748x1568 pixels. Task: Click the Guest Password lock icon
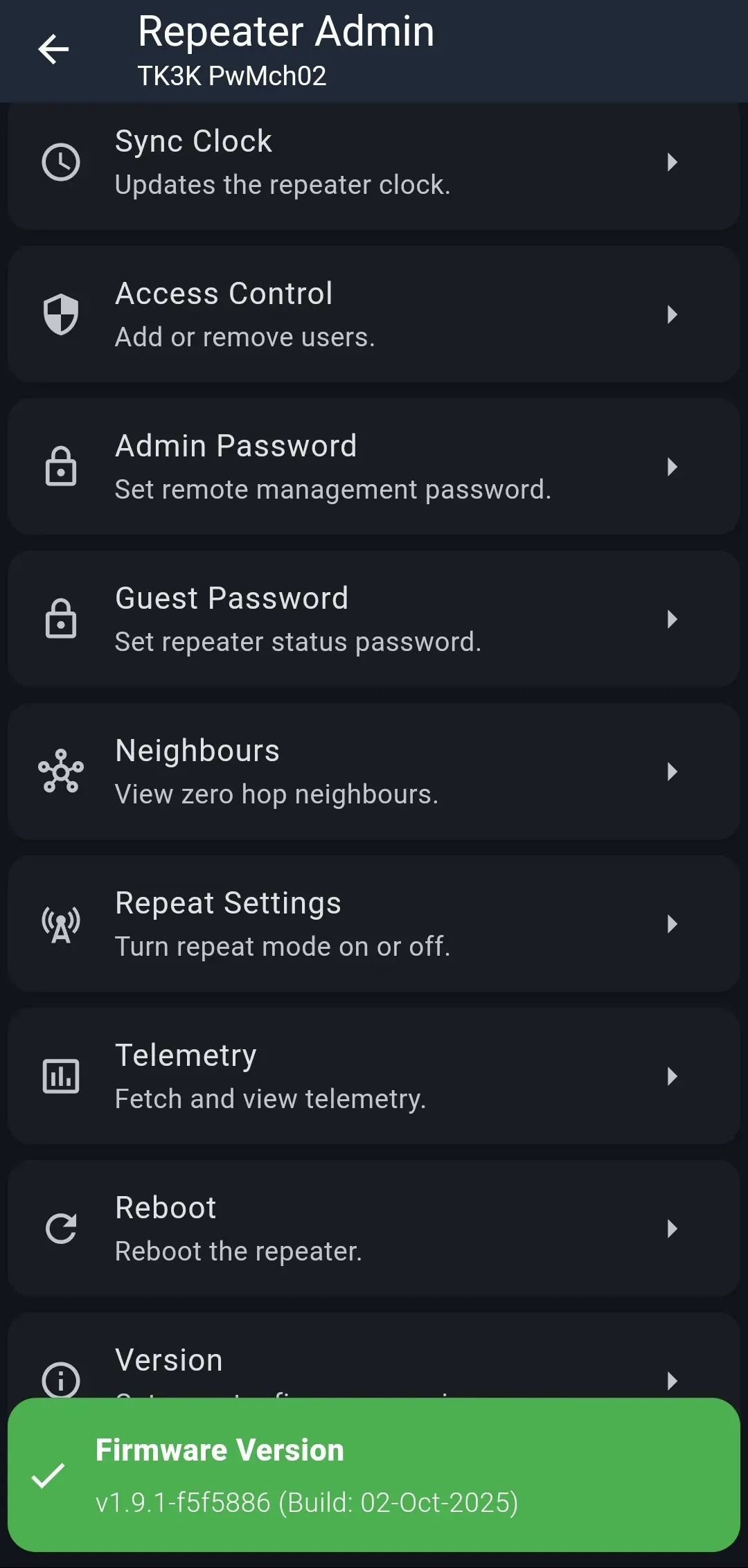(61, 618)
